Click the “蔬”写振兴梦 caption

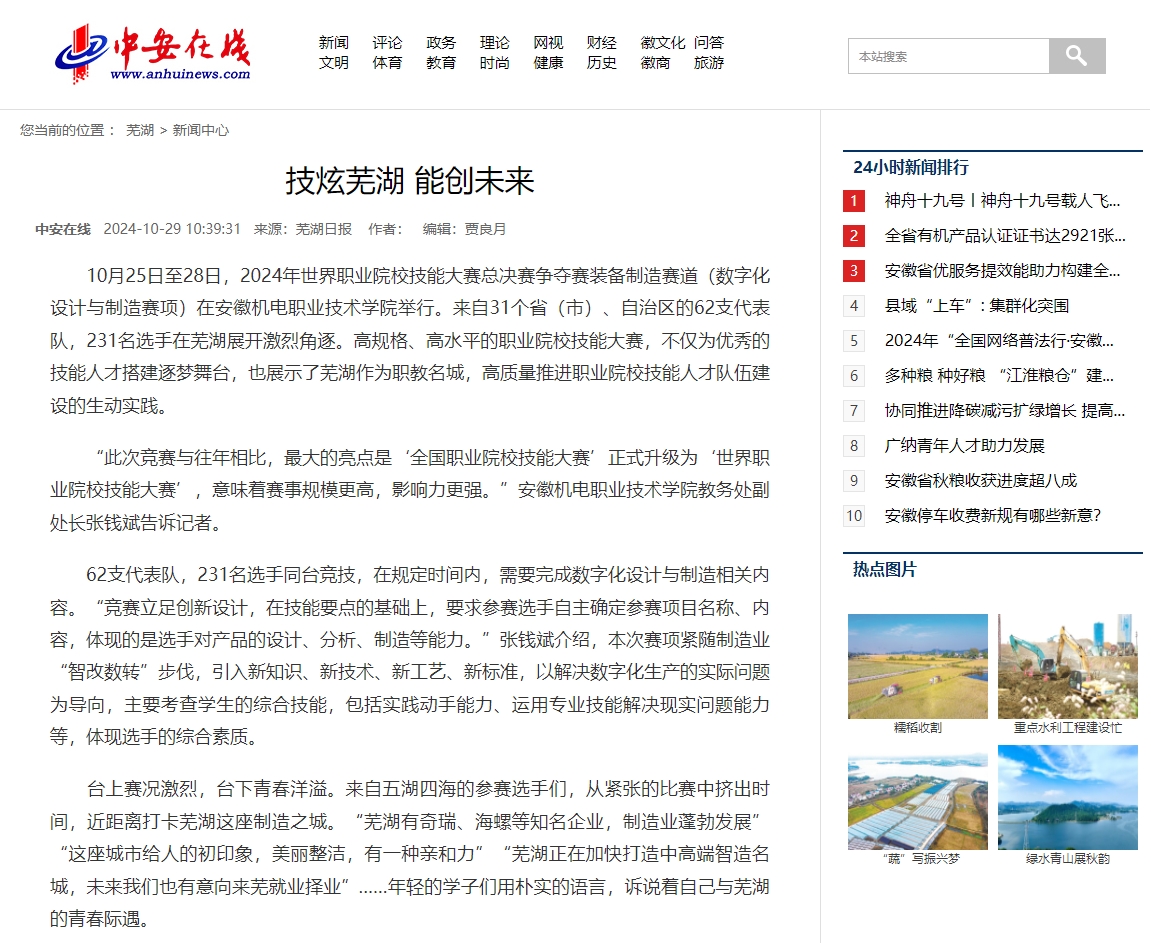921,859
